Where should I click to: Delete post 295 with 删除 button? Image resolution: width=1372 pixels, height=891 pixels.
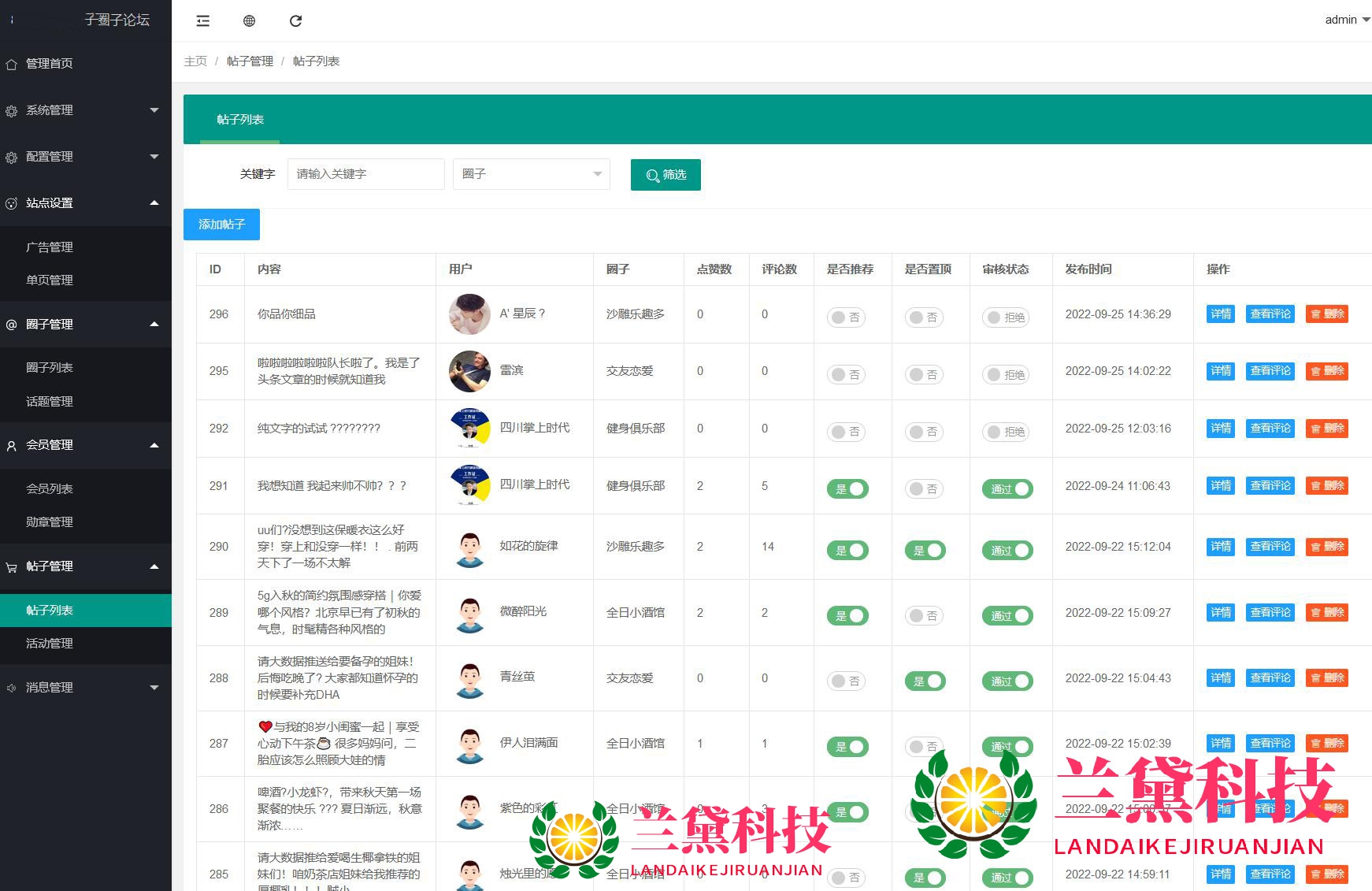tap(1327, 371)
